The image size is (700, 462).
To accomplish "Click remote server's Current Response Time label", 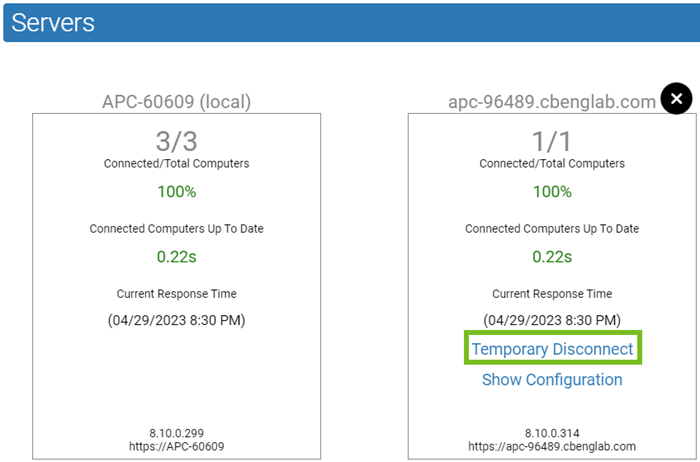I will [552, 294].
